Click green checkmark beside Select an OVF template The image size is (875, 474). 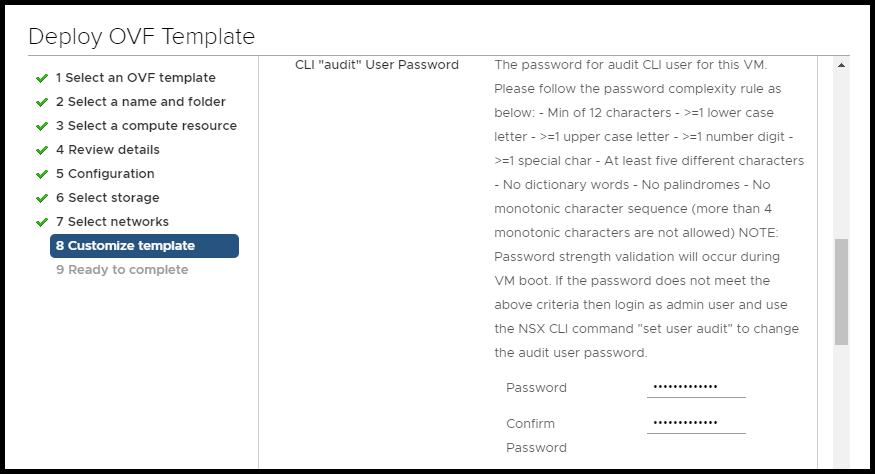point(42,78)
